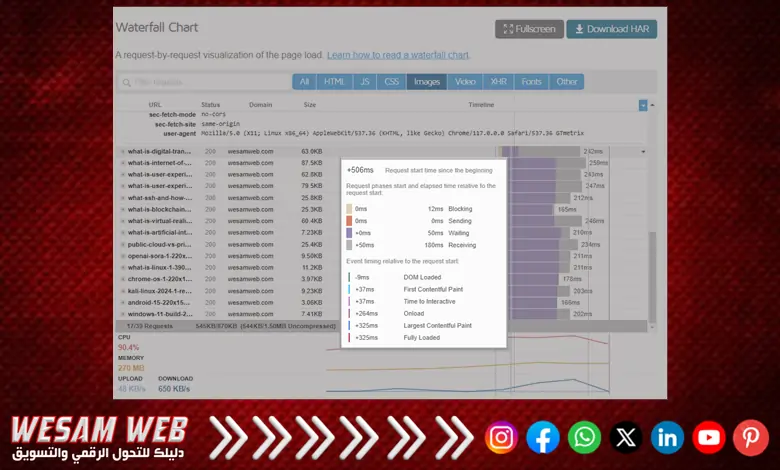Click the Timeline column header

click(x=481, y=105)
